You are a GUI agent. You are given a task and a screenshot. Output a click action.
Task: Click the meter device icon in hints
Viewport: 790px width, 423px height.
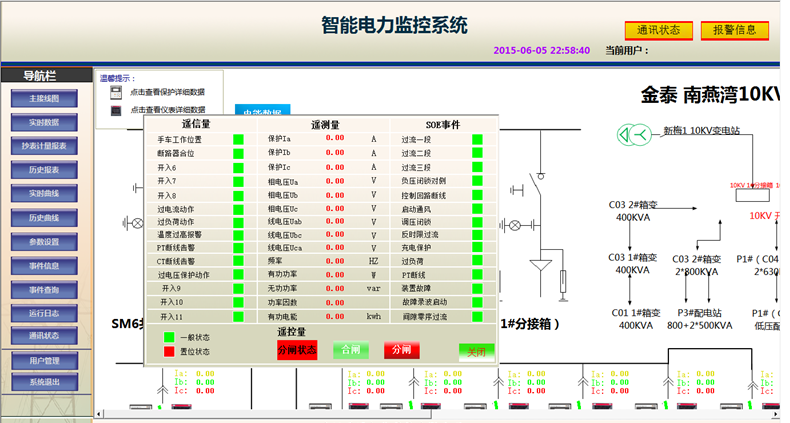point(116,109)
